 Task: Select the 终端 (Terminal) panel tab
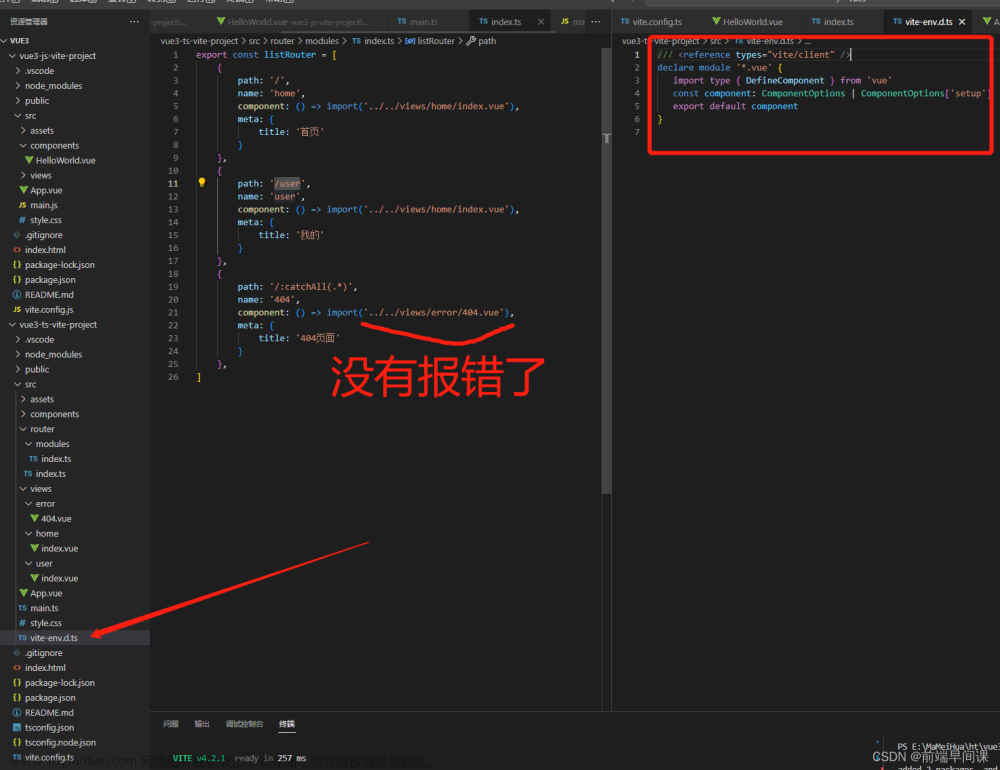click(287, 724)
